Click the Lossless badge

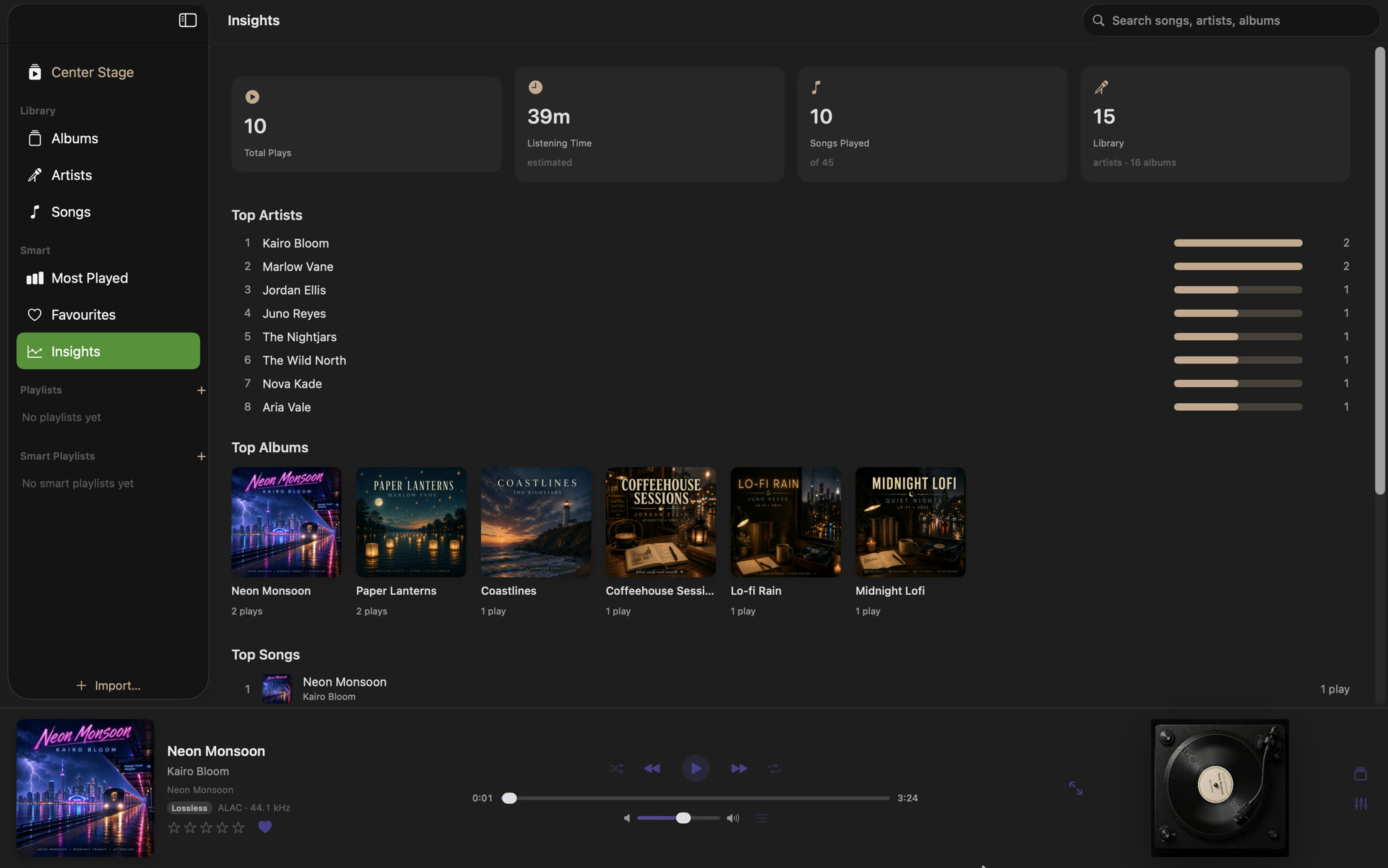[x=189, y=808]
